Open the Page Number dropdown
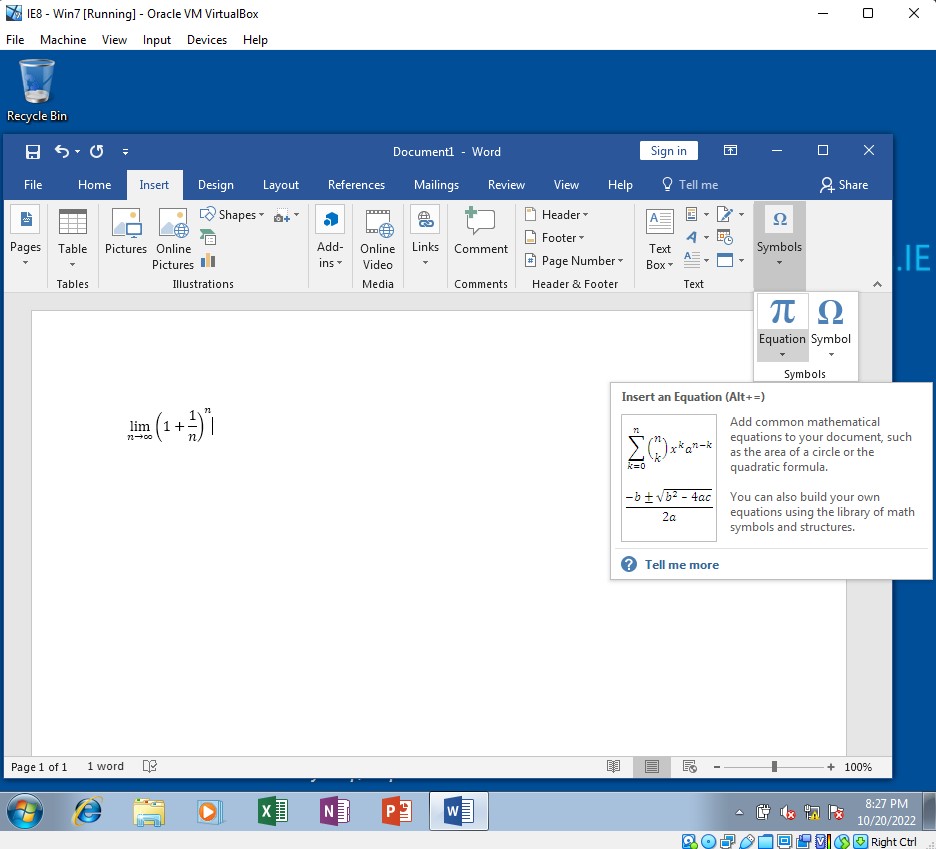936x849 pixels. click(x=573, y=261)
